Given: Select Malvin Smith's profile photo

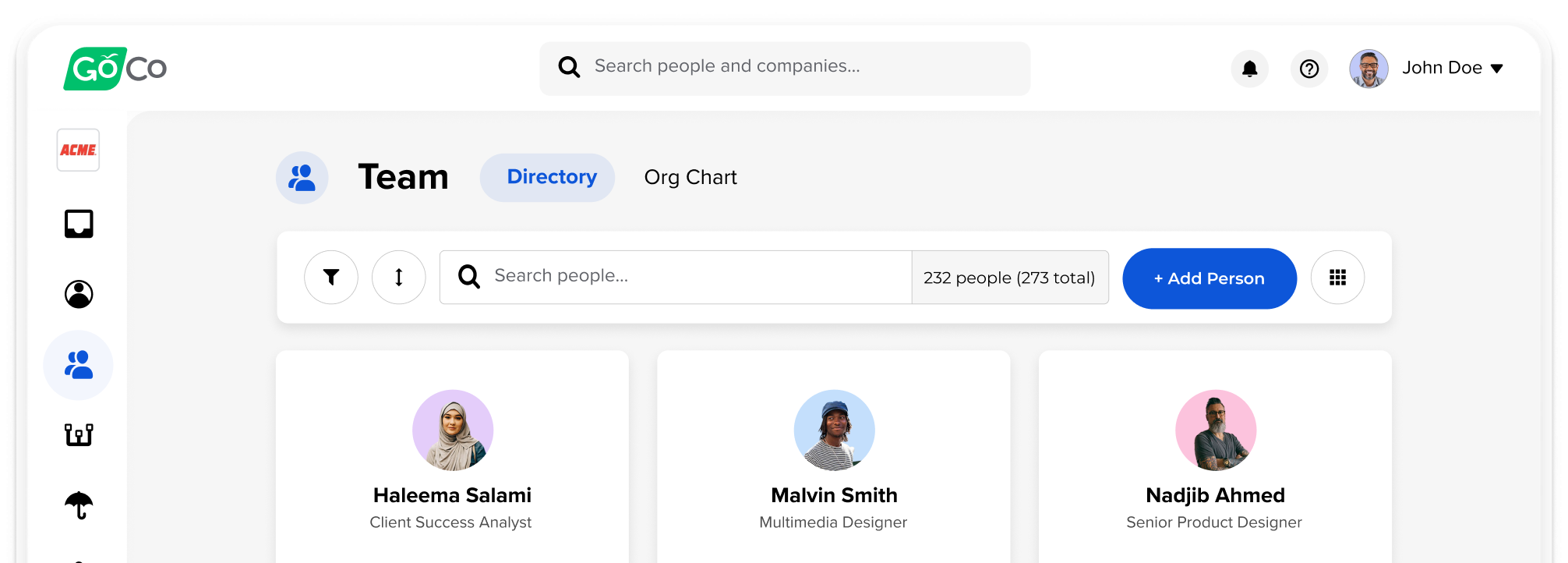Looking at the screenshot, I should point(834,430).
